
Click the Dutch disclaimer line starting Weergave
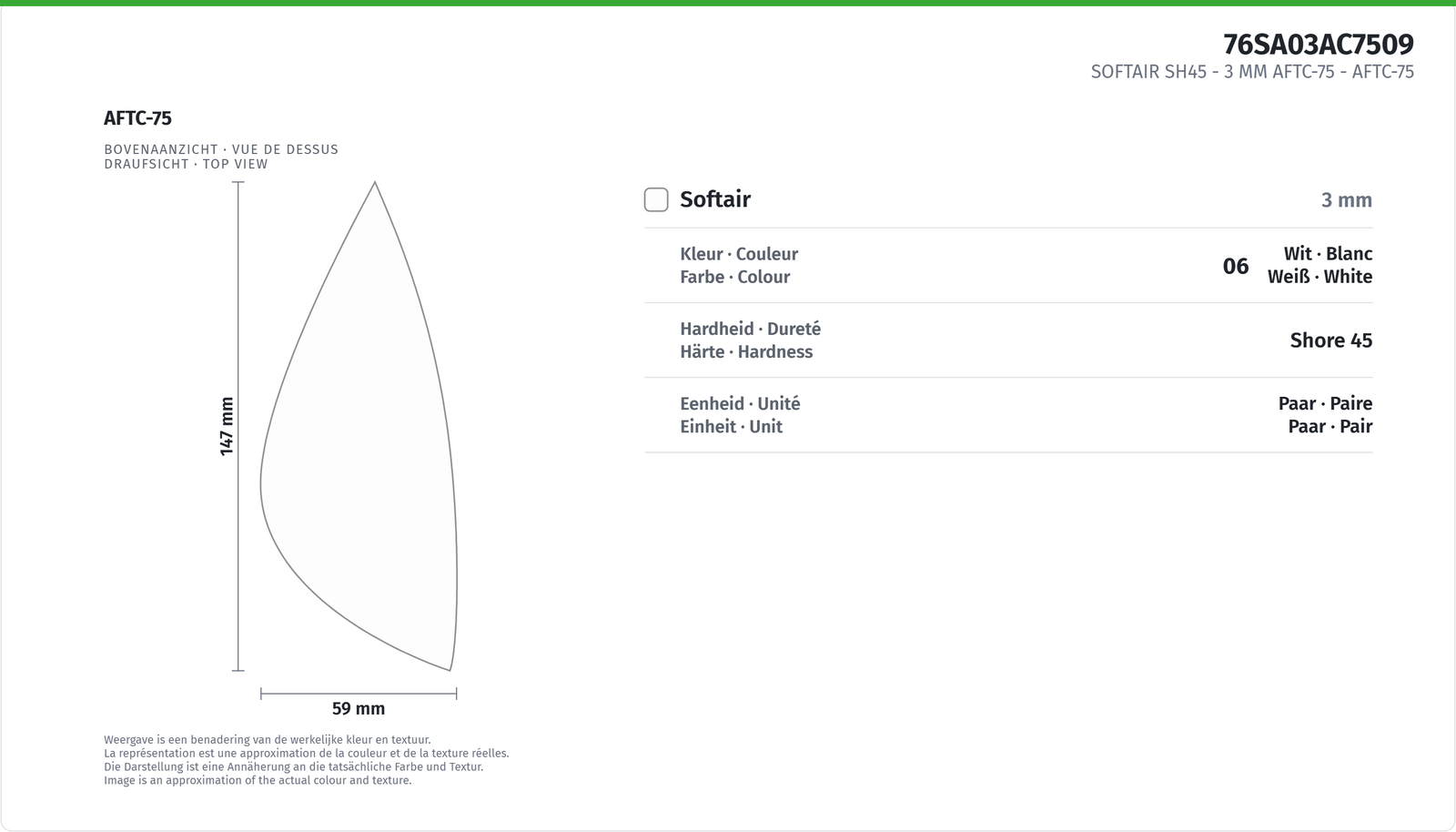coord(268,740)
